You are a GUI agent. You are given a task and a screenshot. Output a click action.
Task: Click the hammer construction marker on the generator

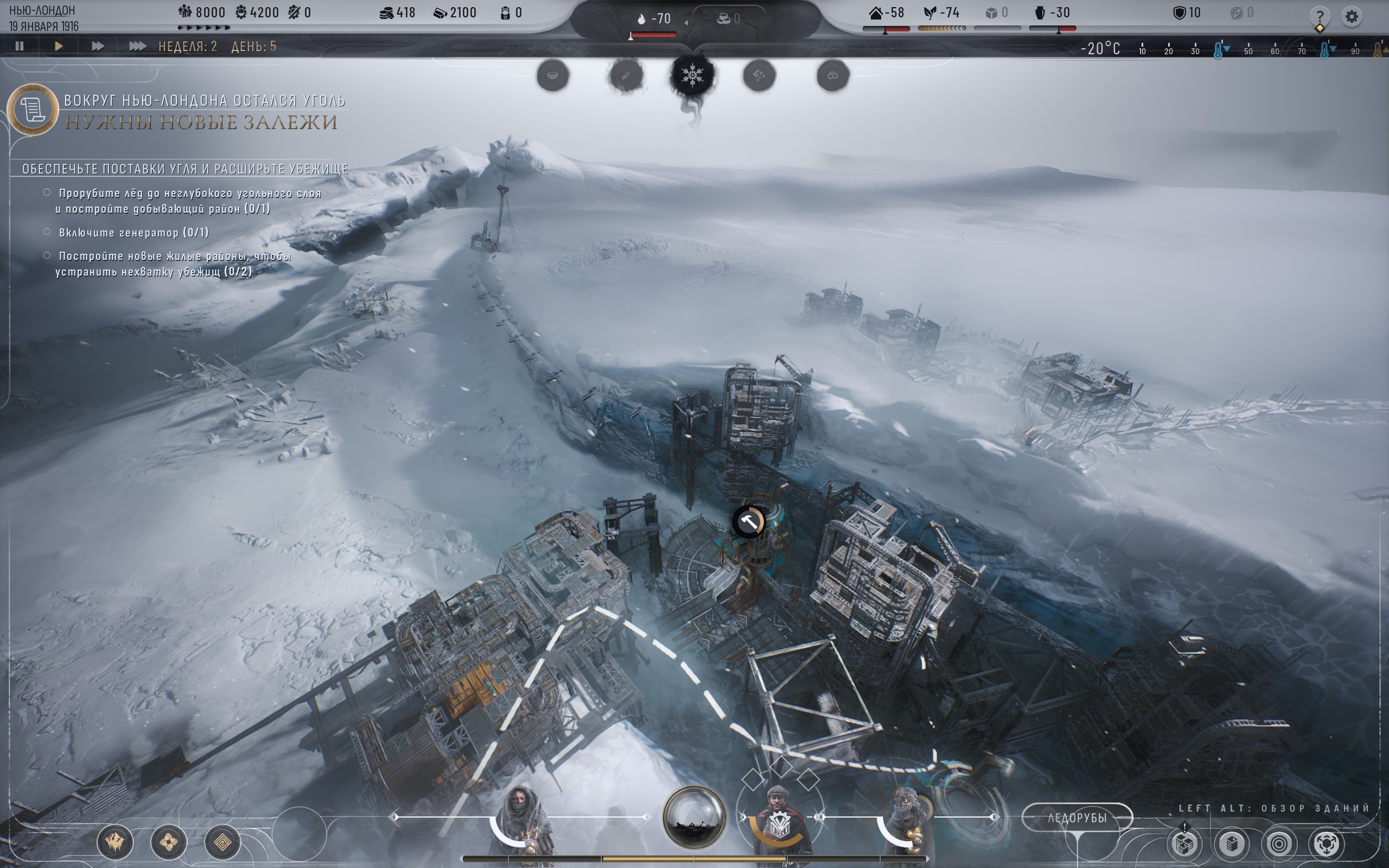tap(748, 521)
